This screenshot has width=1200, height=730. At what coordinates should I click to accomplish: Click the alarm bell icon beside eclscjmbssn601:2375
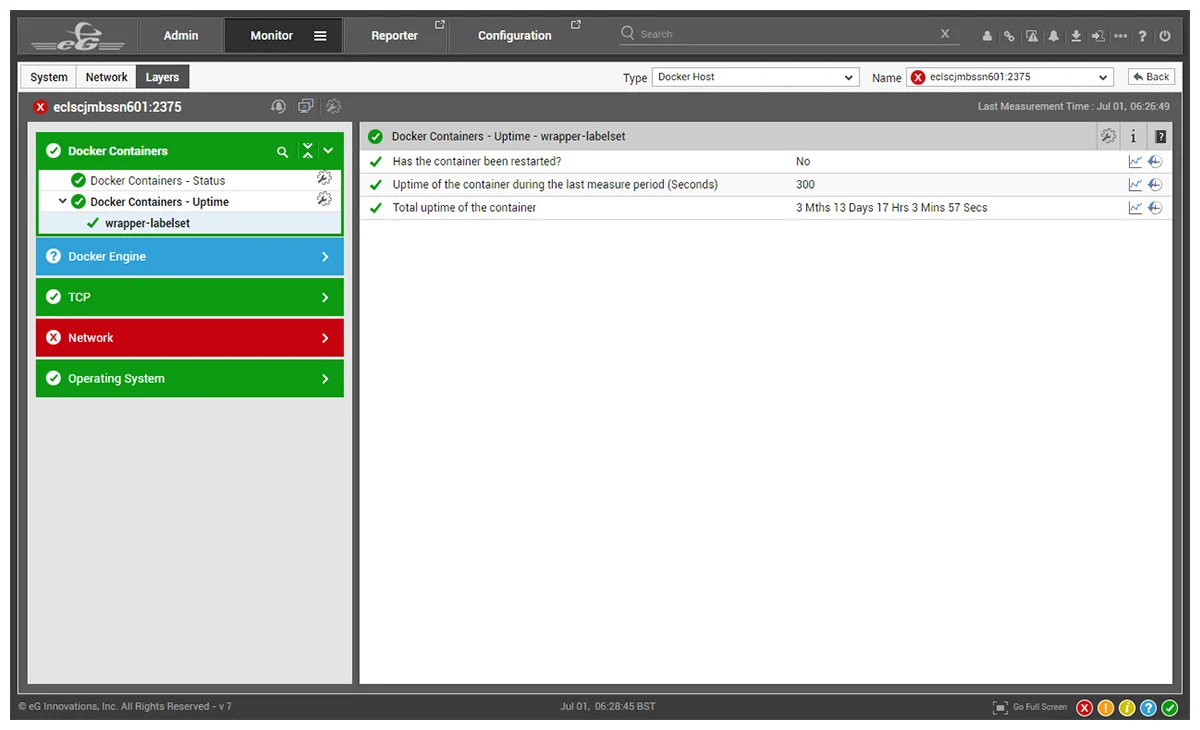pyautogui.click(x=278, y=106)
